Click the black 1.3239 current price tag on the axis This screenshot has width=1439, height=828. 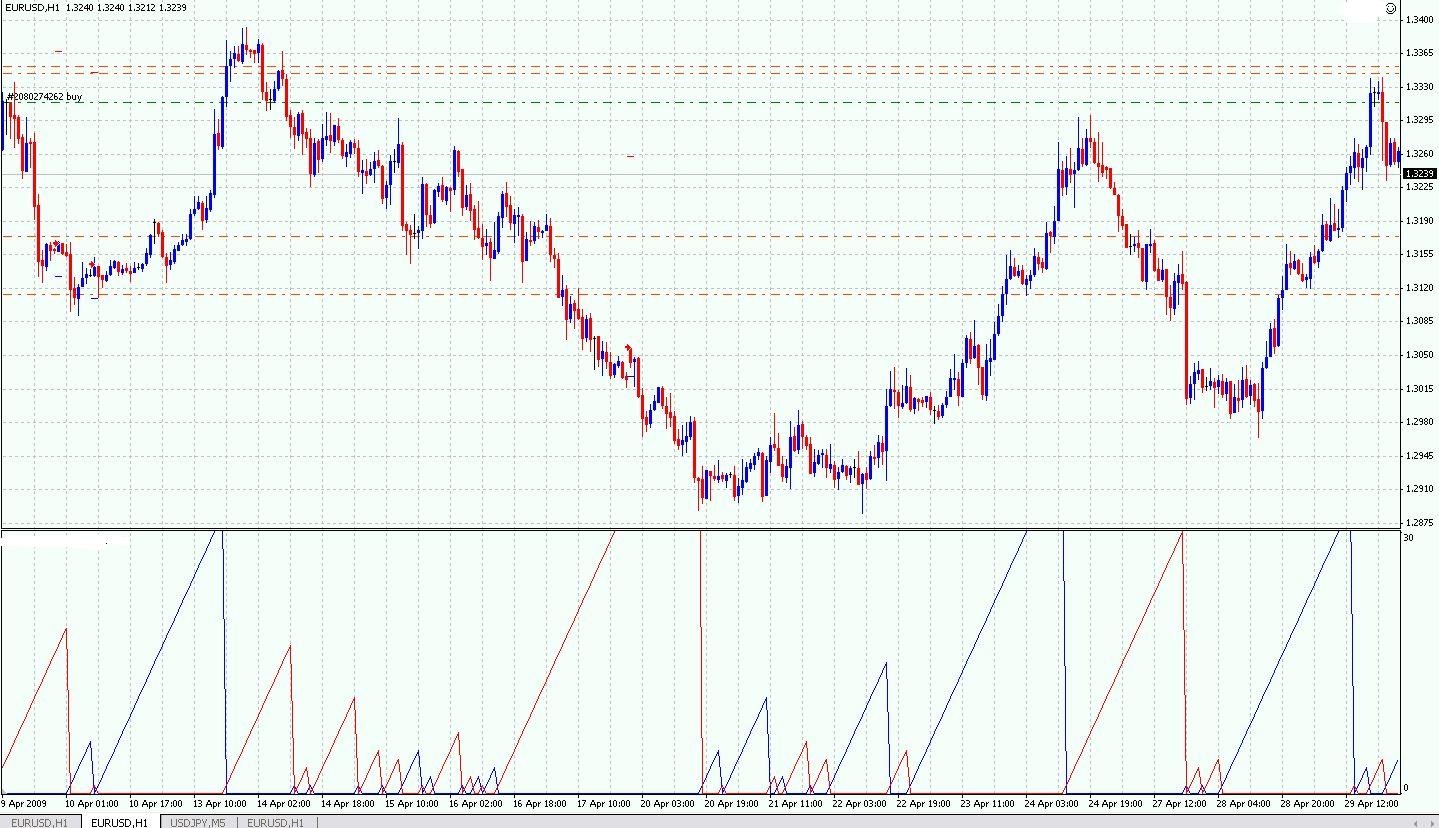[1421, 174]
